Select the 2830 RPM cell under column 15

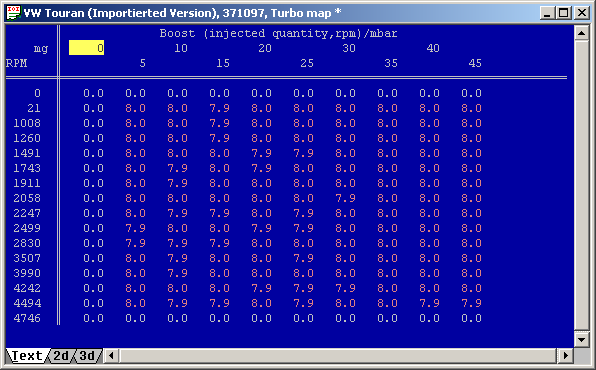point(219,243)
